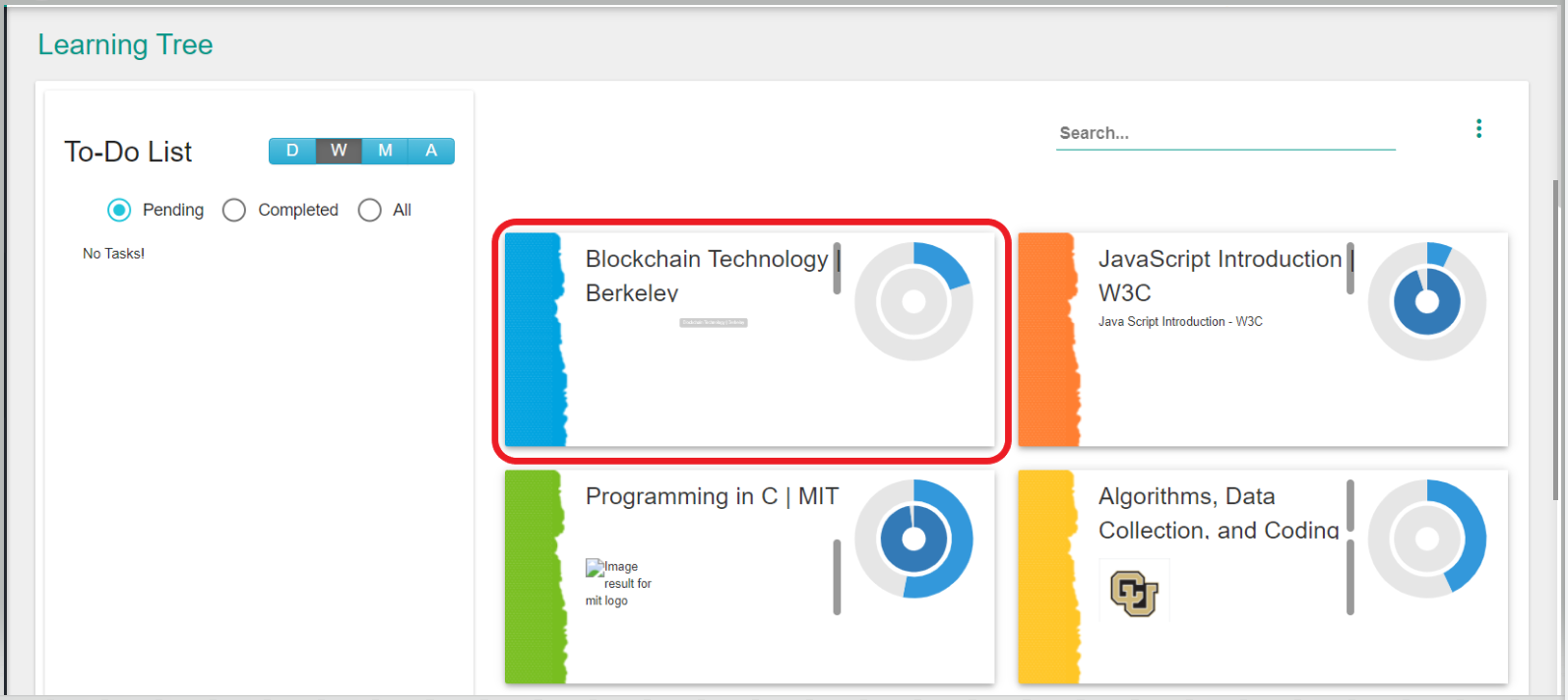This screenshot has width=1568, height=700.
Task: Click the CU logo on Algorithms card
Action: coord(1134,592)
